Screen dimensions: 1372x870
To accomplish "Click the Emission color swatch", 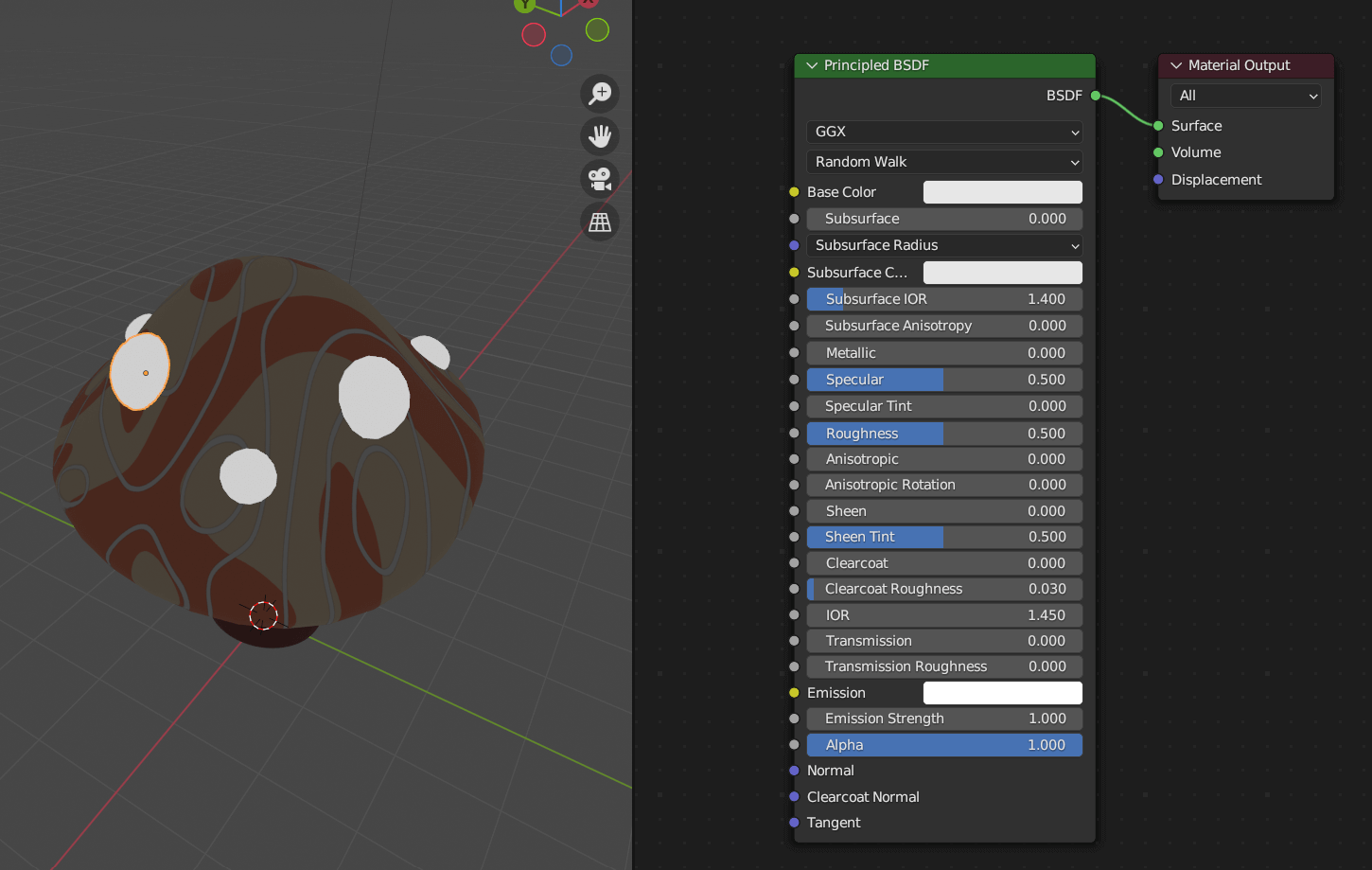I will click(x=1003, y=693).
